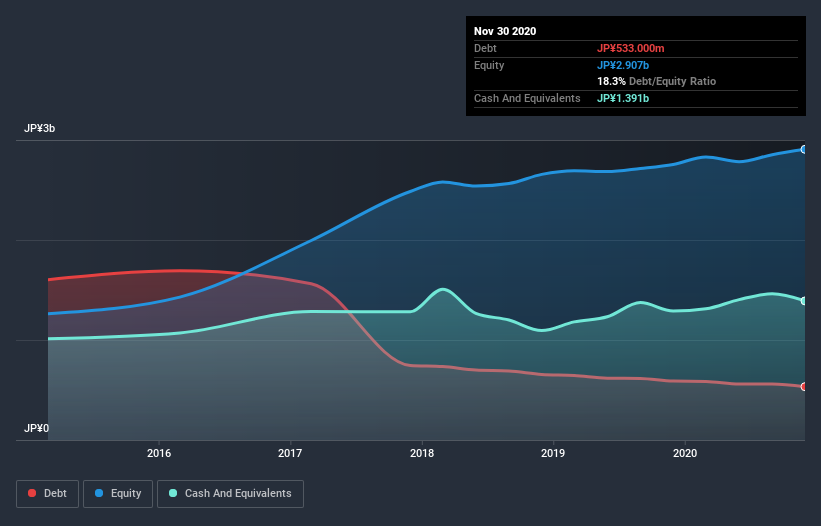Toggle the Cash And Equivalents legend button

230,494
